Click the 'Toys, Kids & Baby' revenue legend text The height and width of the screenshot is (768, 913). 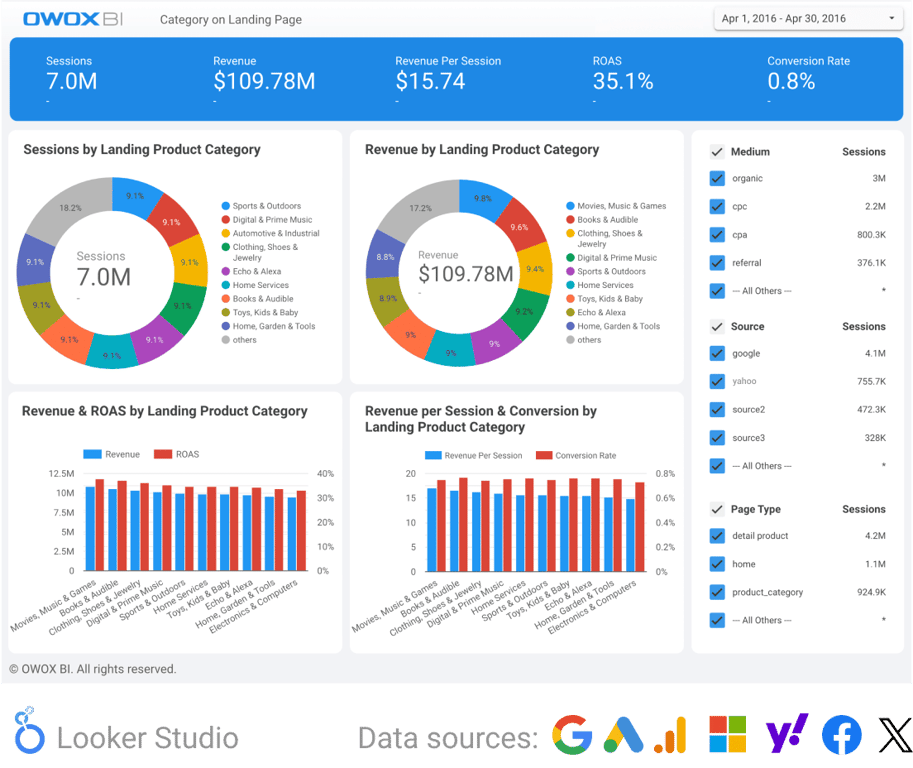(x=610, y=299)
